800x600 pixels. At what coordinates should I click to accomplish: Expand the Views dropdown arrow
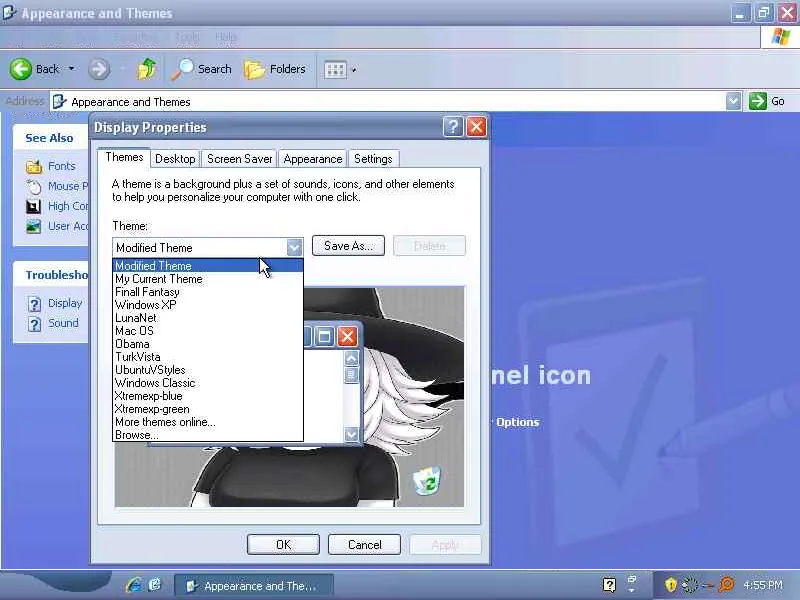(x=354, y=69)
